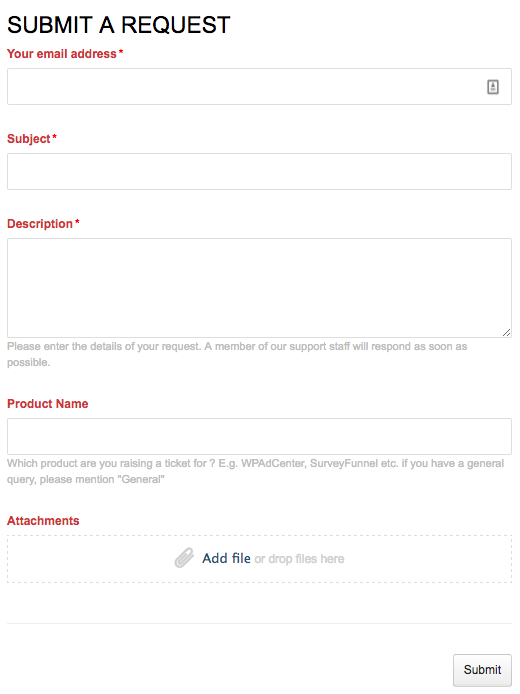Focus the email address input field
This screenshot has width=520, height=694.
(x=259, y=86)
